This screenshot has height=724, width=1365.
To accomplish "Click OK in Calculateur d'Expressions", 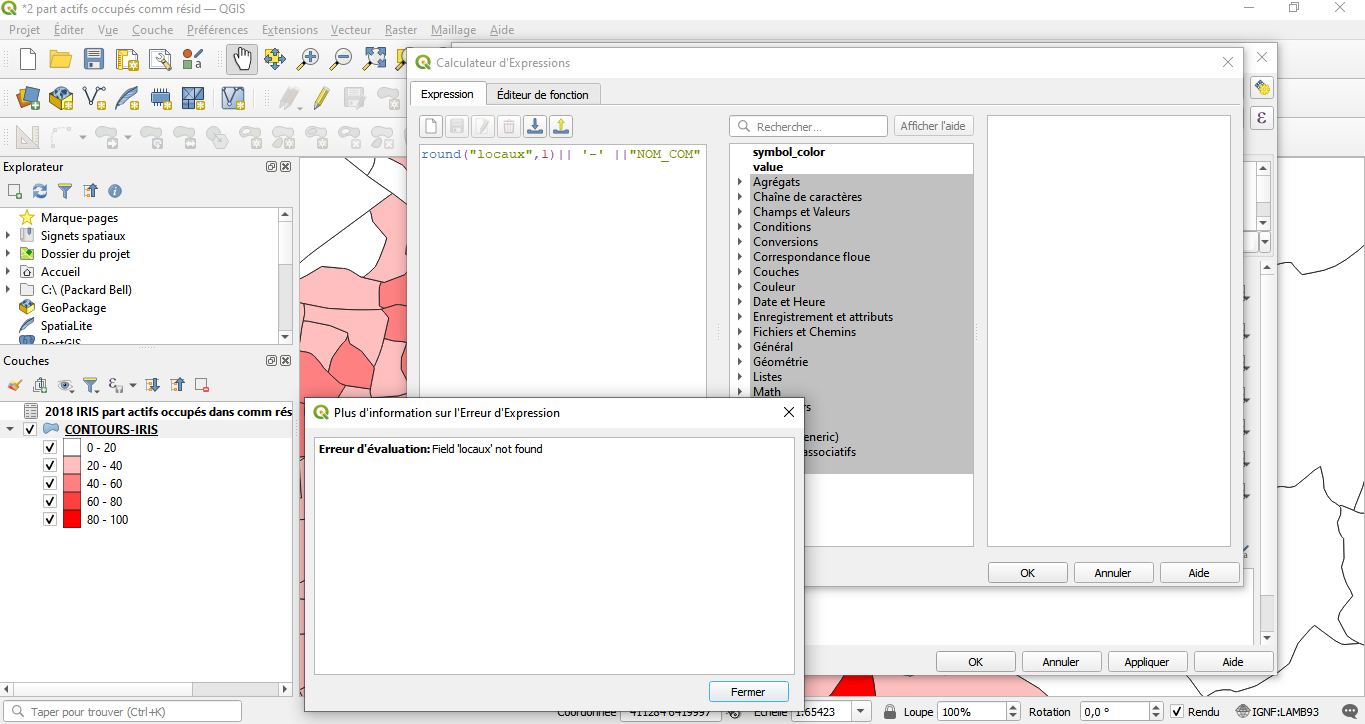I will tap(1027, 573).
